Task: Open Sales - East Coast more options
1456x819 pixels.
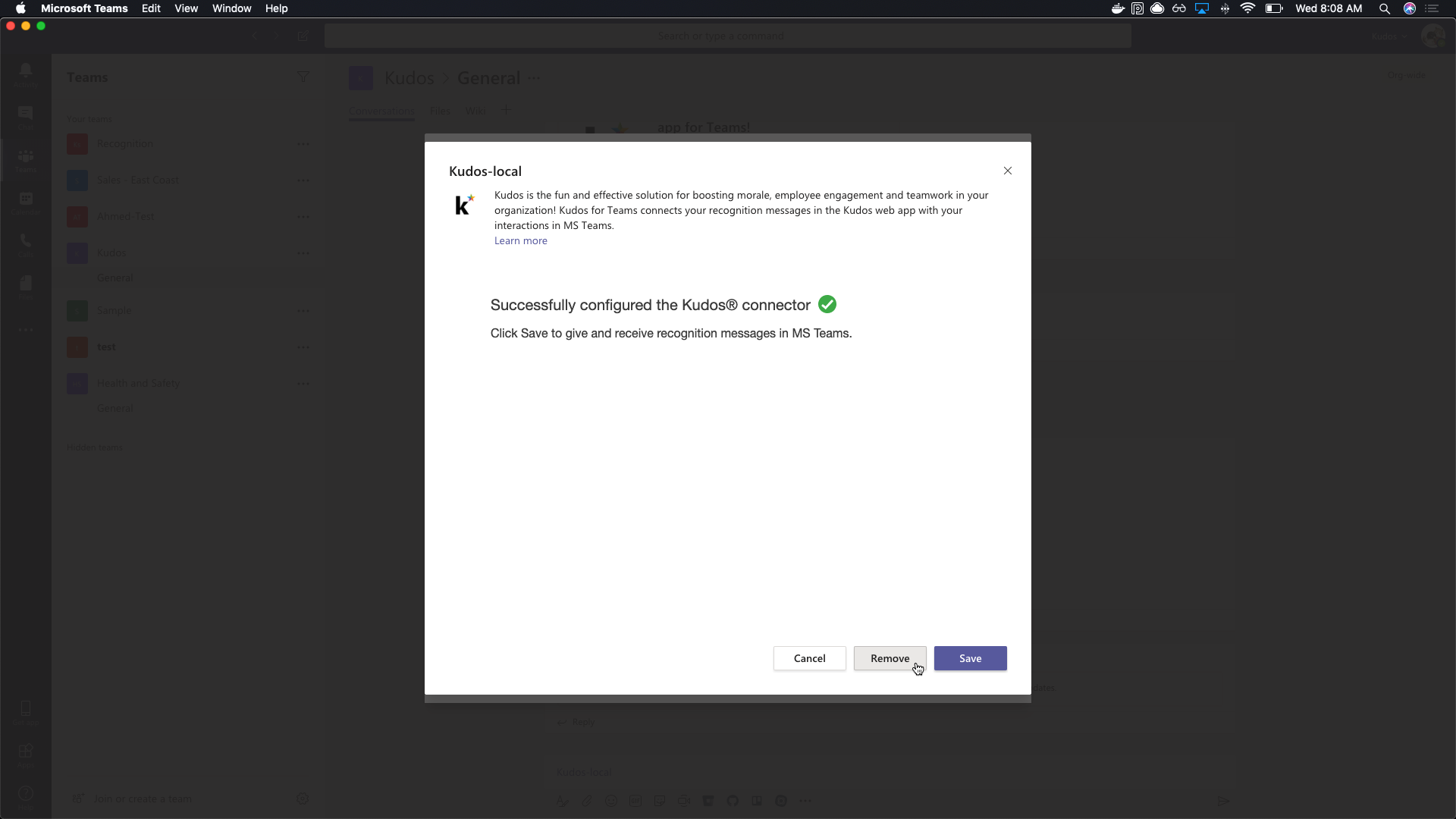Action: 303,180
